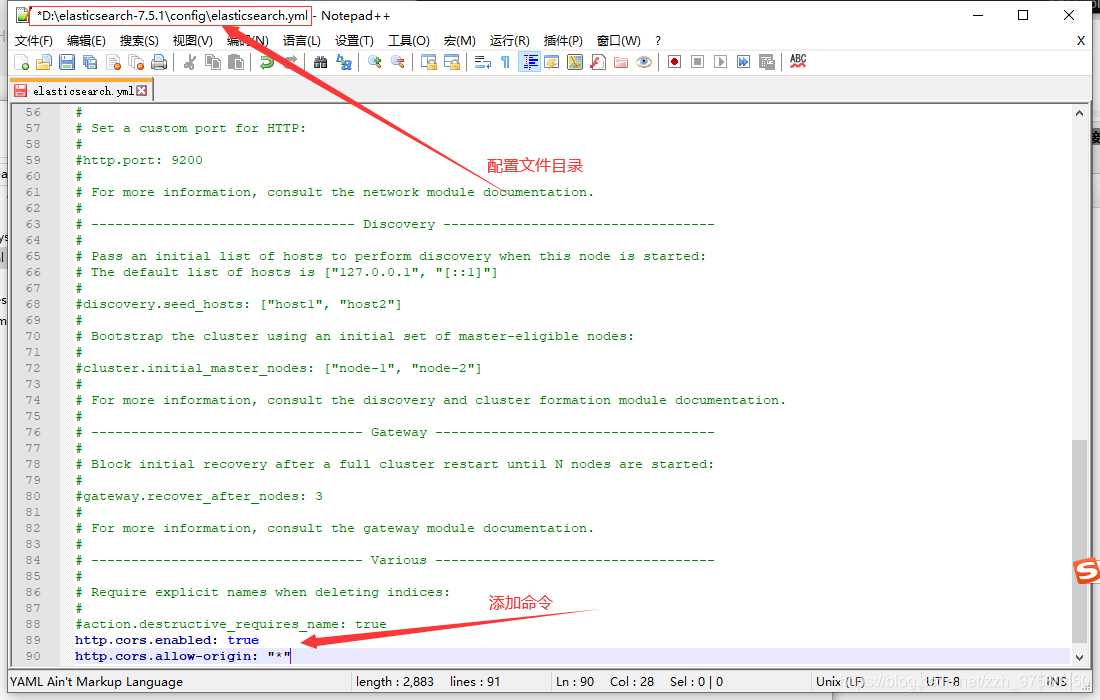This screenshot has width=1100, height=700.
Task: Open the ? help menu
Action: 657,41
